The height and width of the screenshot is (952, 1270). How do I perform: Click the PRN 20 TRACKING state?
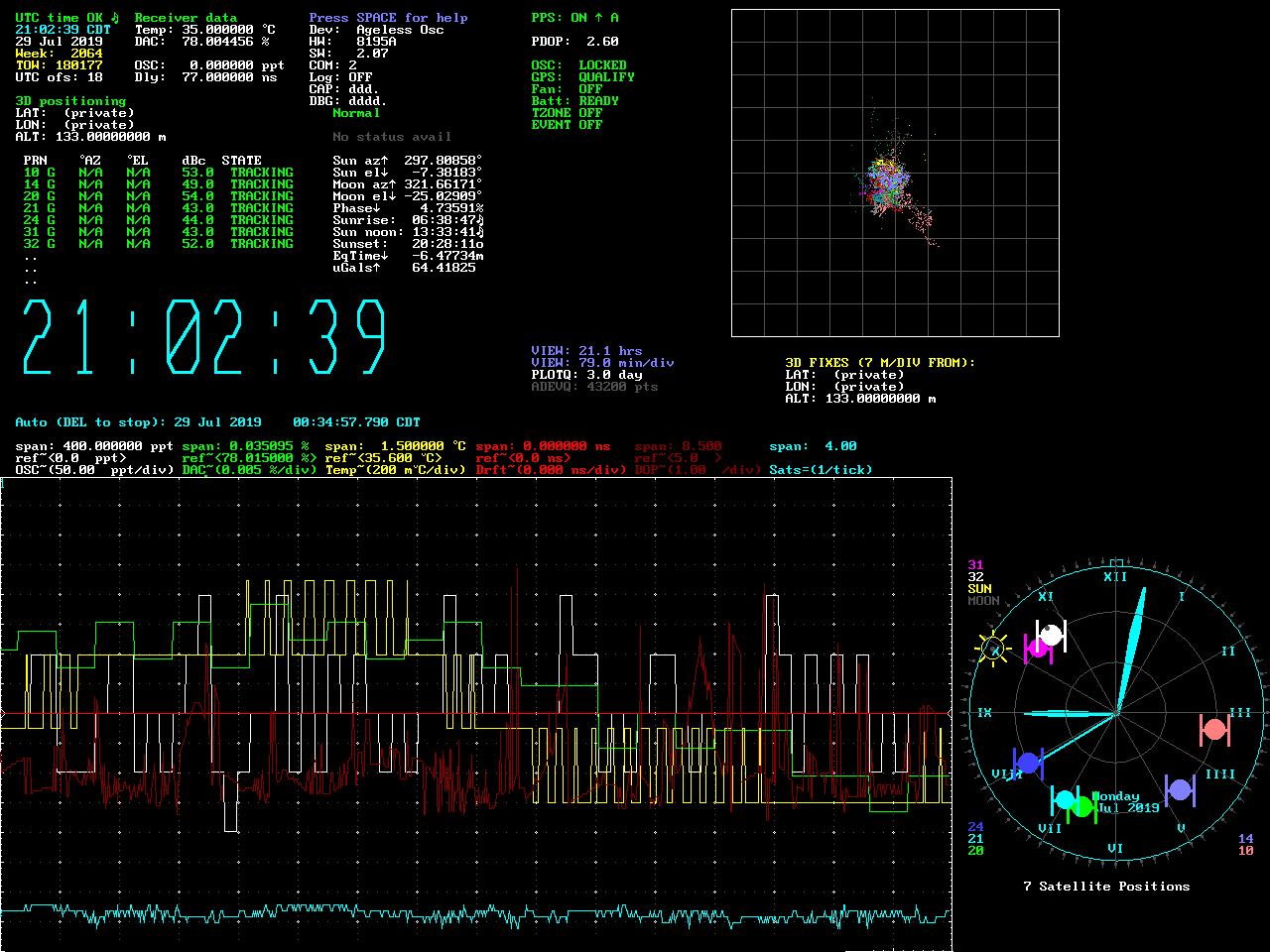(x=261, y=196)
